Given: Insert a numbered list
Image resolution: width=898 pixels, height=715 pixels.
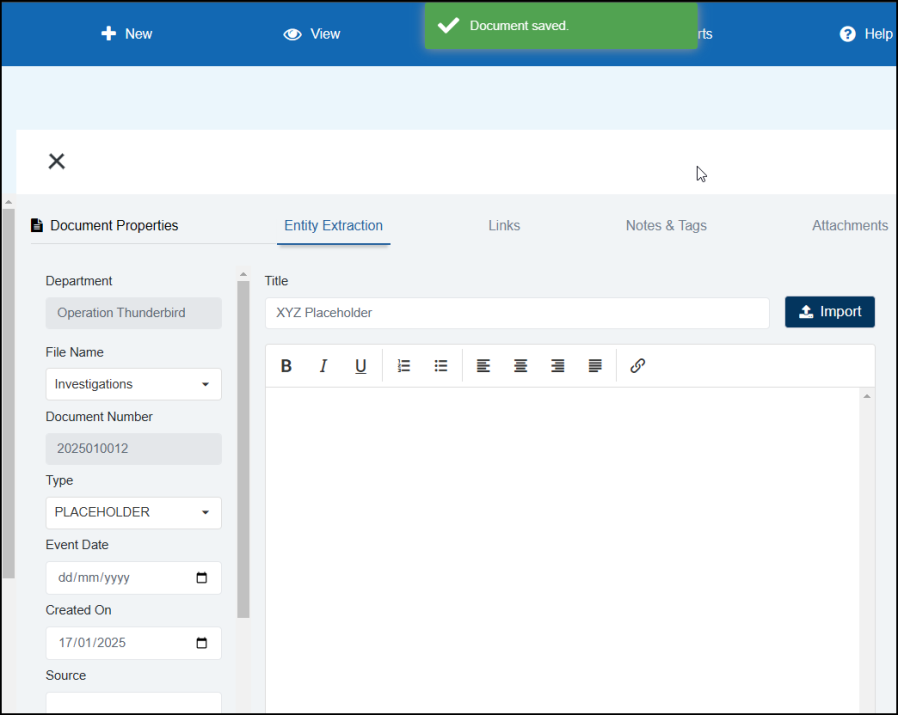Looking at the screenshot, I should coord(404,366).
